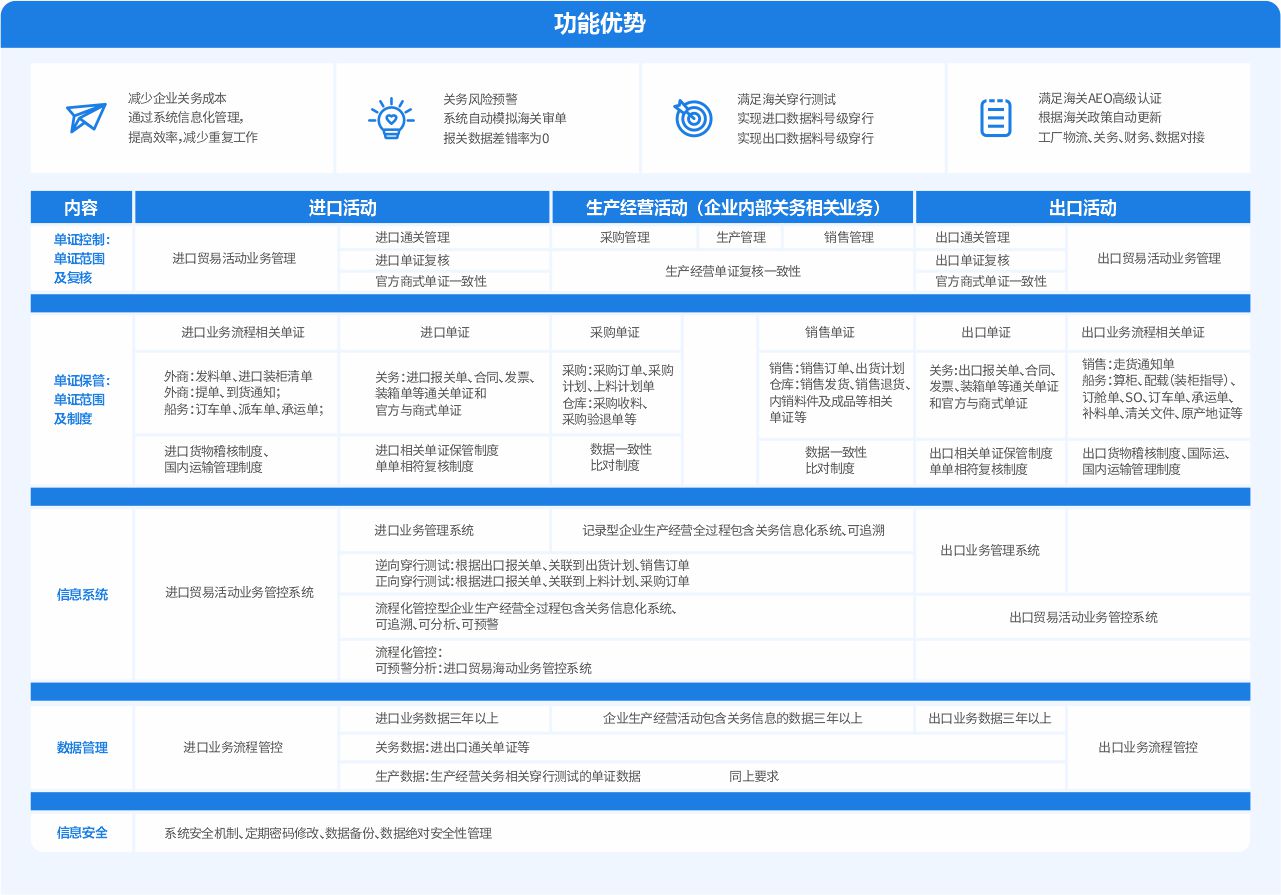
Task: Click the 记录型企业生产经营全过程 cell
Action: coord(733,530)
